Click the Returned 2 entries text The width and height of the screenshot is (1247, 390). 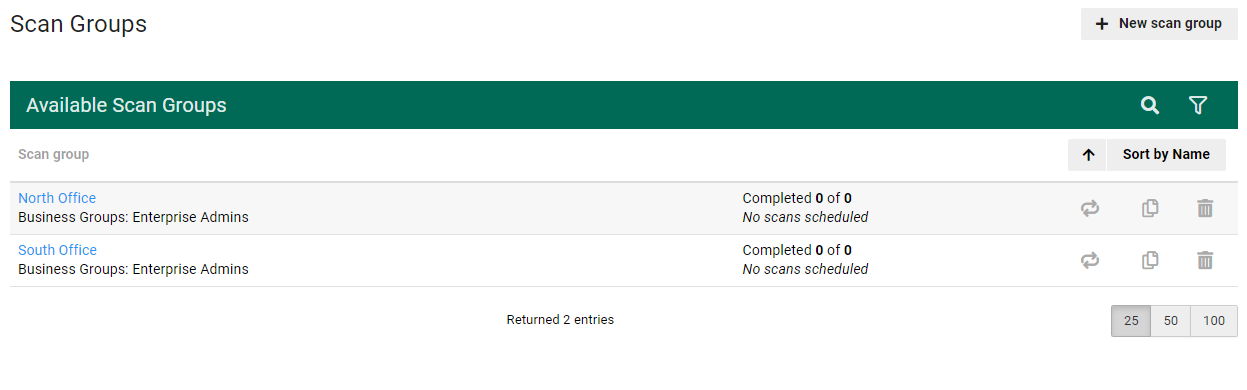coord(560,320)
